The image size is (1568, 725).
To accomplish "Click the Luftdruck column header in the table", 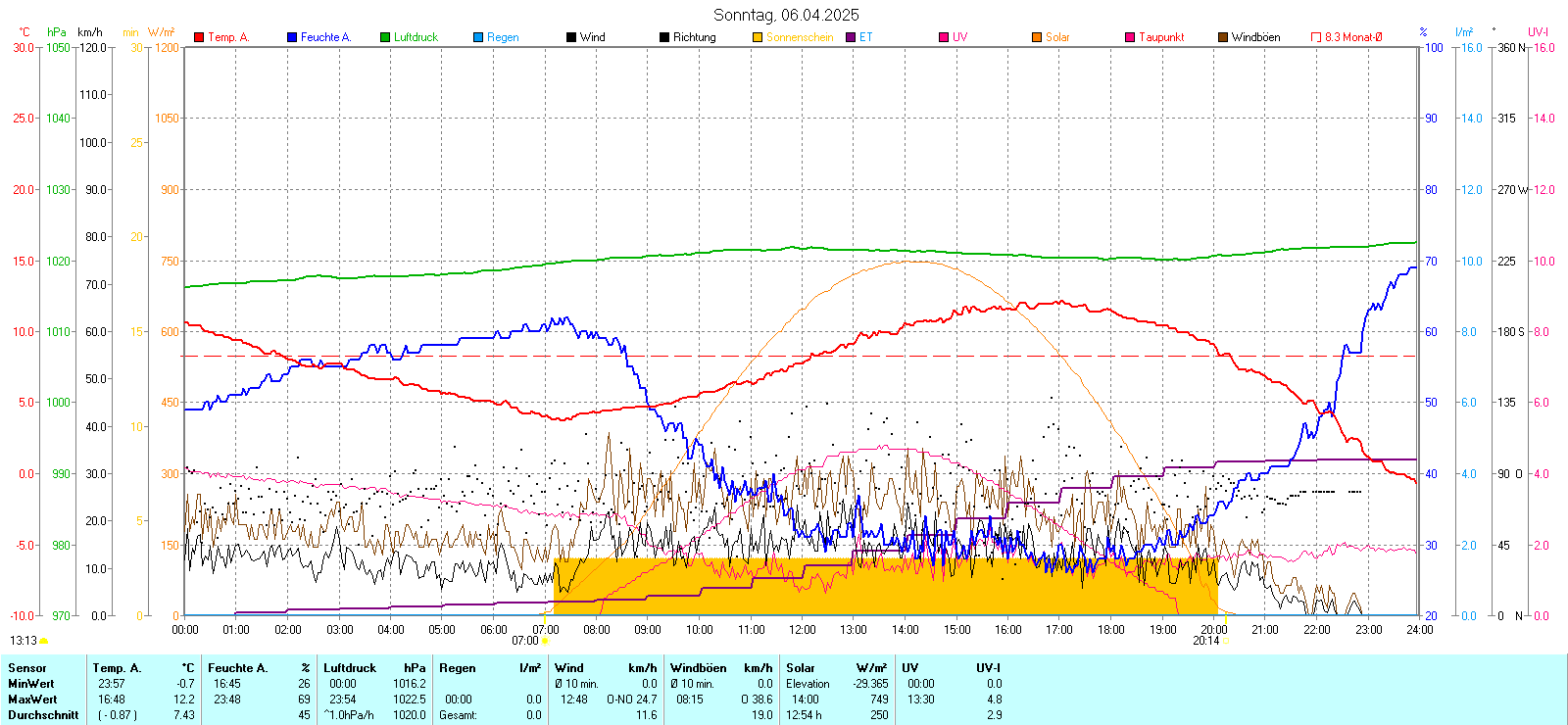I will point(350,668).
